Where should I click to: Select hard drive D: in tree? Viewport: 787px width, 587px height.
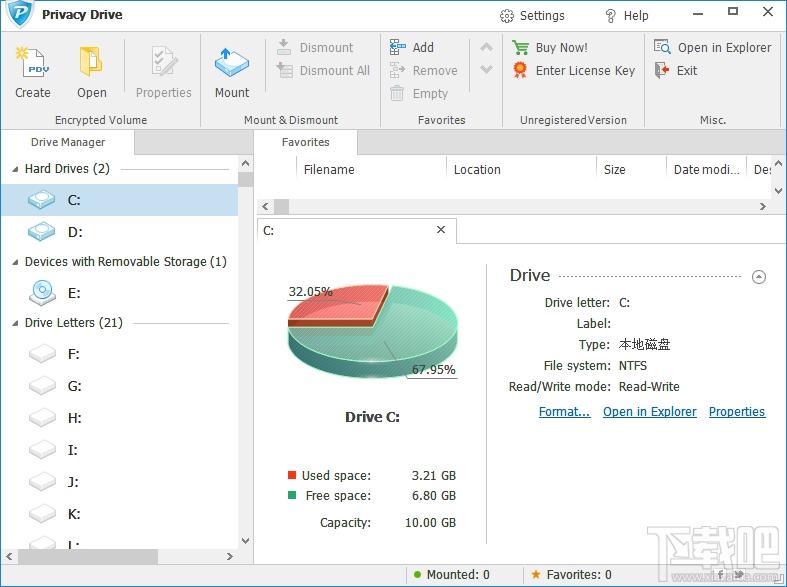pos(119,232)
